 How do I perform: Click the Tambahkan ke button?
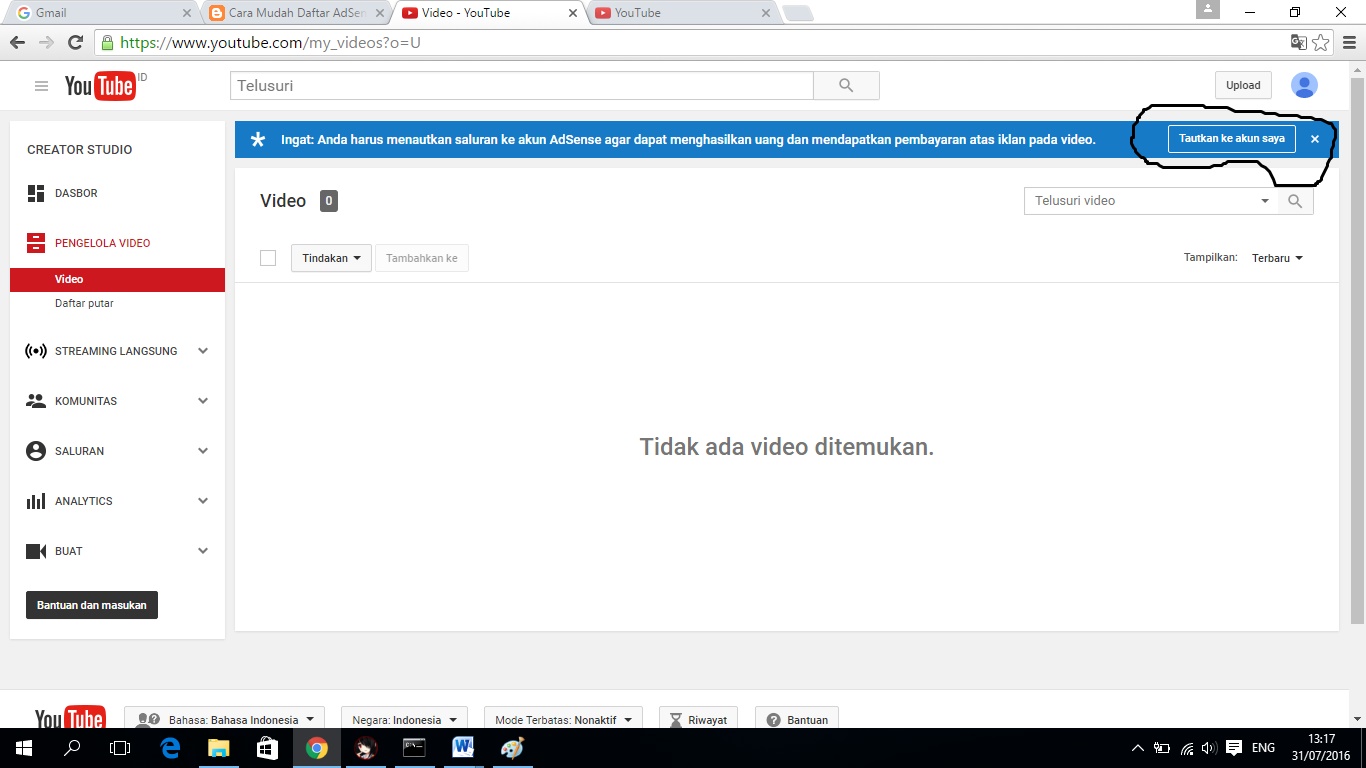point(422,258)
